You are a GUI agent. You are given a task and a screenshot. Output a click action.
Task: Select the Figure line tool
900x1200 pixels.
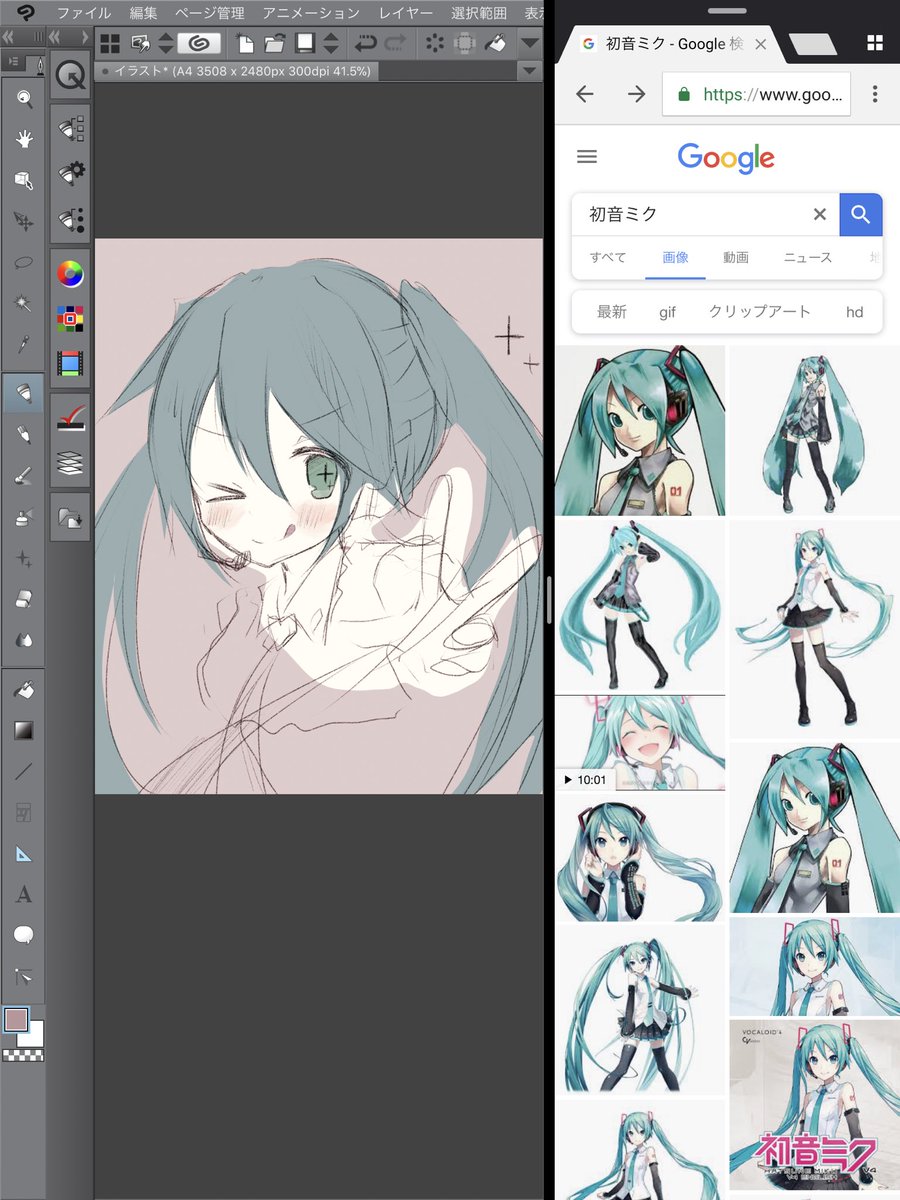tap(23, 771)
